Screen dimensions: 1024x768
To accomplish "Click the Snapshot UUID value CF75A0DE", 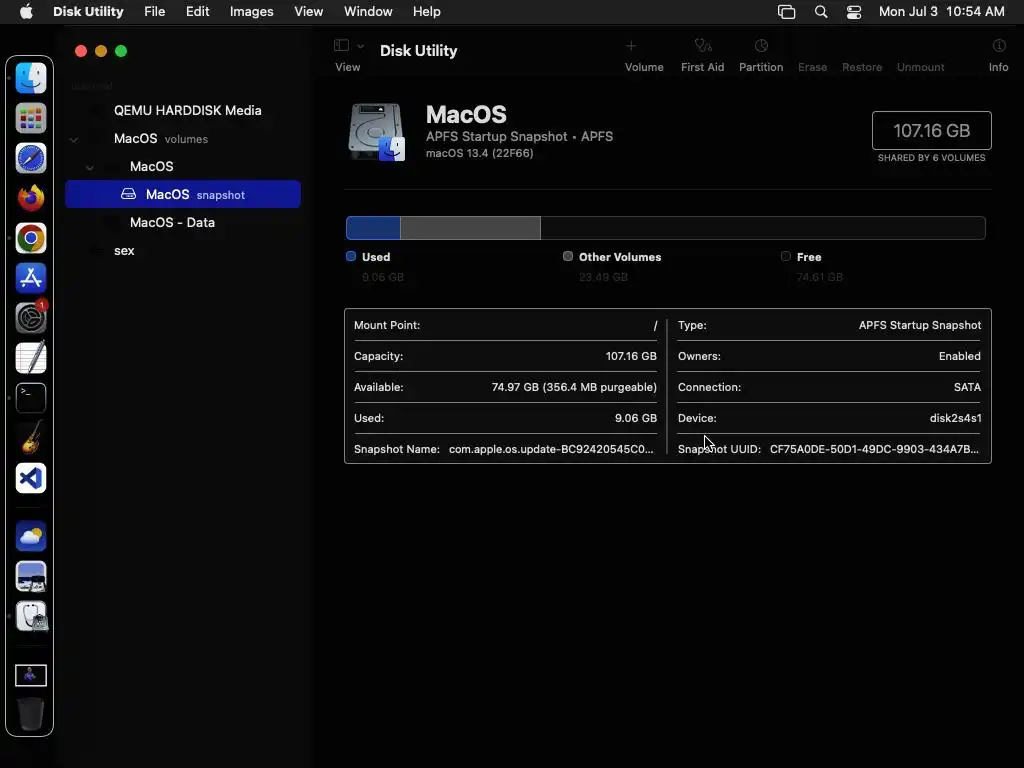I will 874,449.
